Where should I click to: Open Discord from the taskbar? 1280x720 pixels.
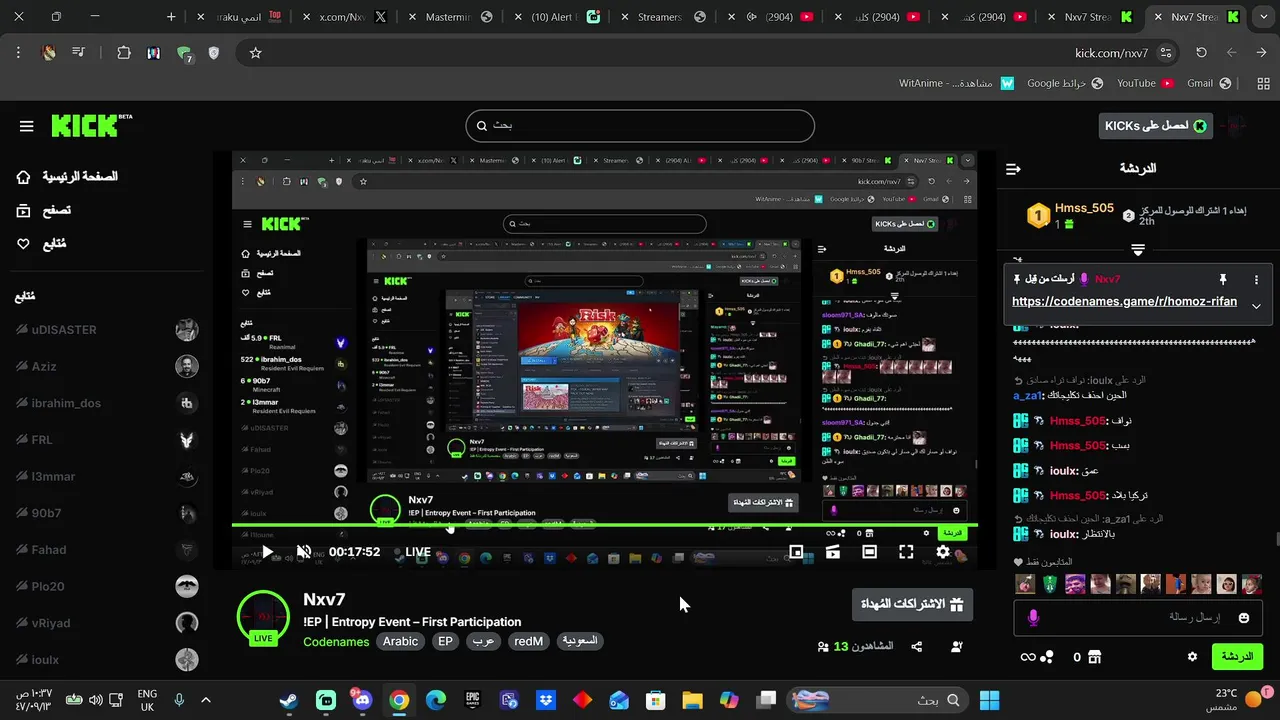[x=362, y=700]
